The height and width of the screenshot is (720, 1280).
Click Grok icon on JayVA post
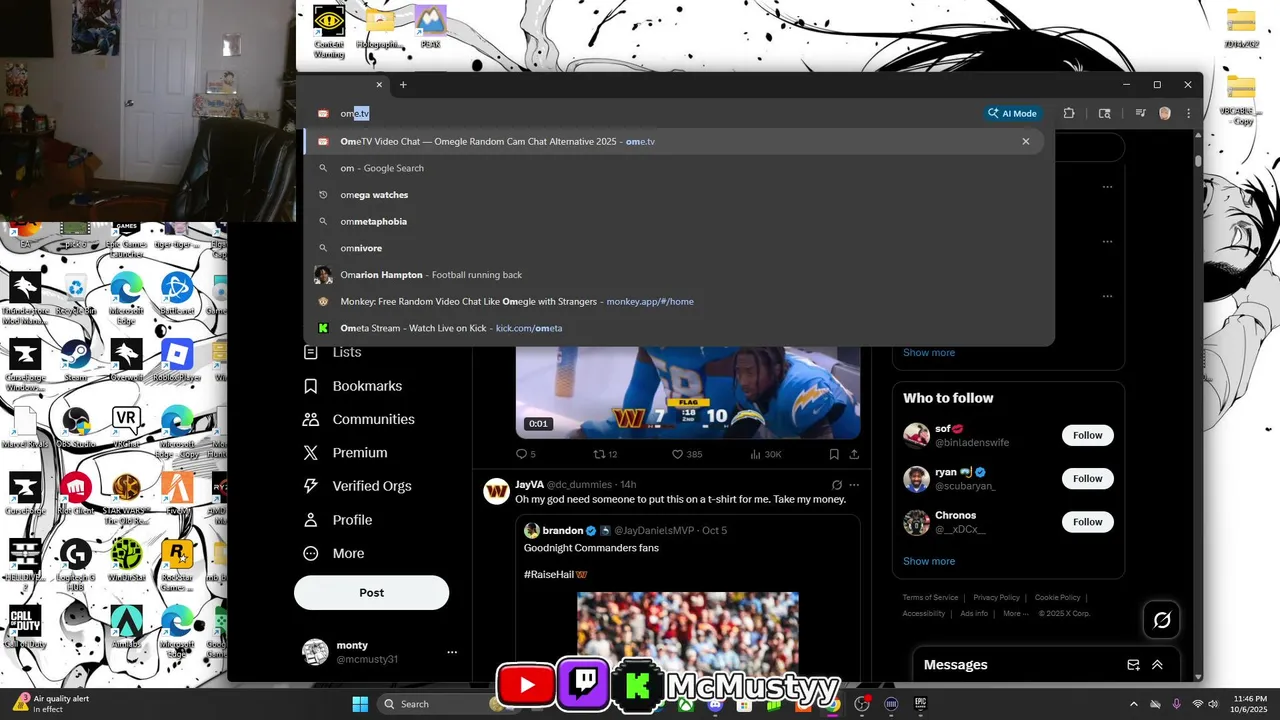tap(837, 485)
